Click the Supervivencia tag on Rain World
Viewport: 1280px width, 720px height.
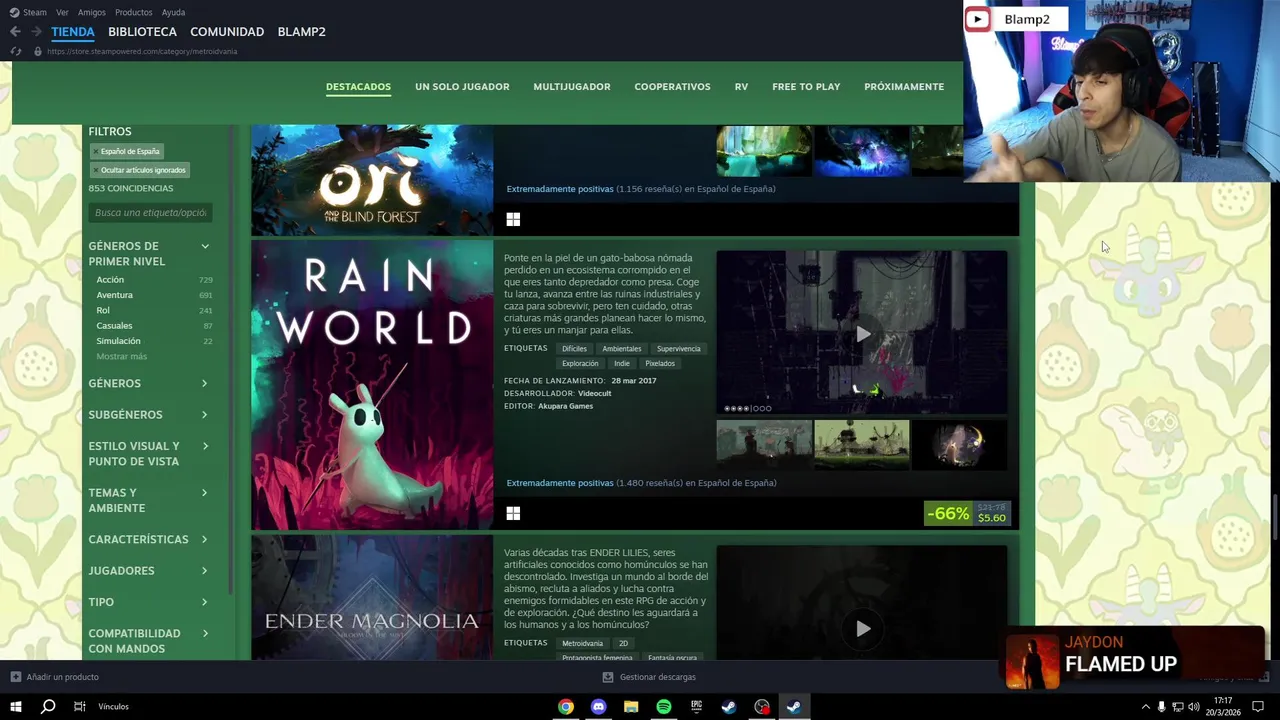tap(679, 349)
